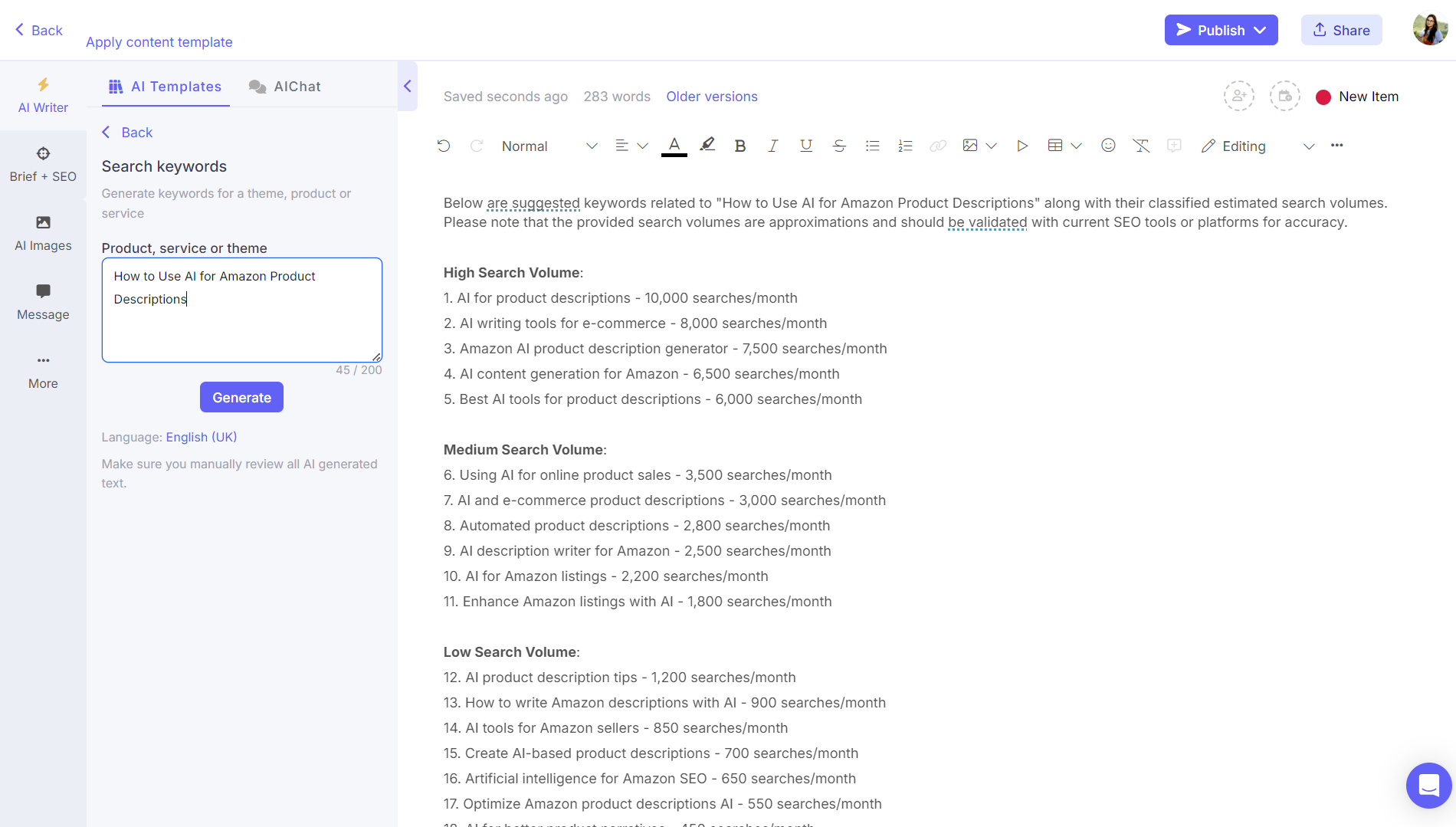
Task: Open the toolbar more options ellipsis
Action: (1337, 145)
